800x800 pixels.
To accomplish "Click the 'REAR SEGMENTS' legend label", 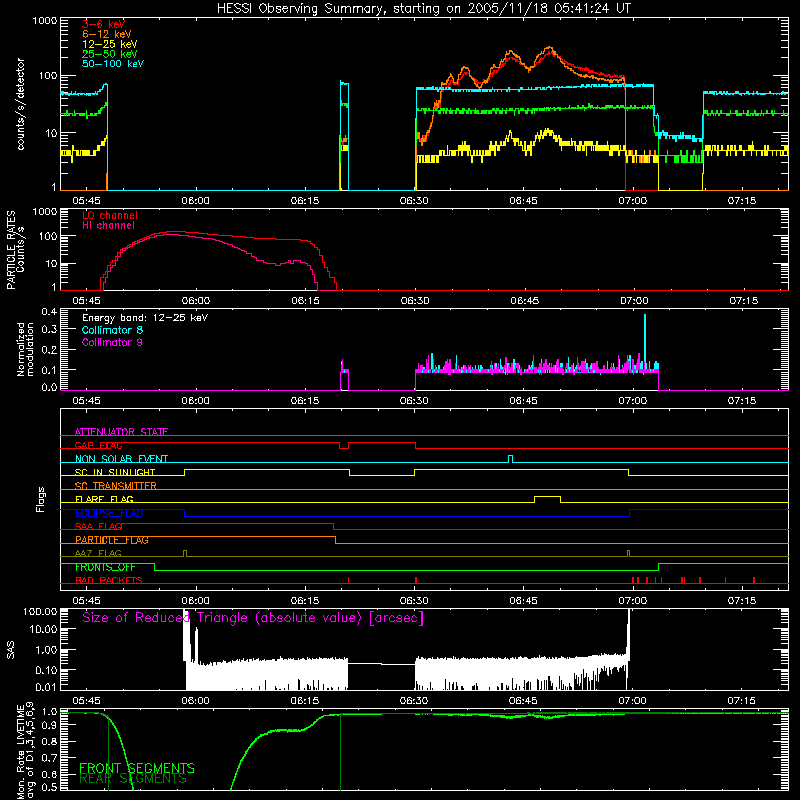I will pos(133,779).
